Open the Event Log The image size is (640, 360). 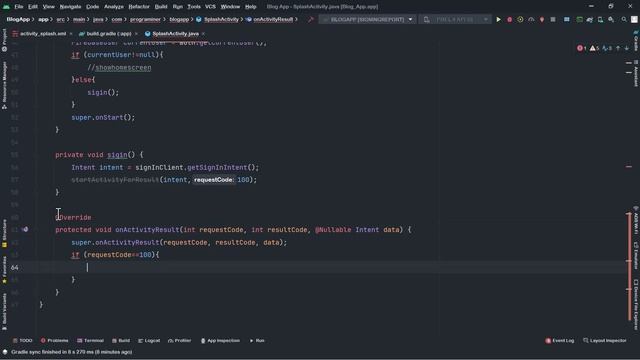coord(560,340)
